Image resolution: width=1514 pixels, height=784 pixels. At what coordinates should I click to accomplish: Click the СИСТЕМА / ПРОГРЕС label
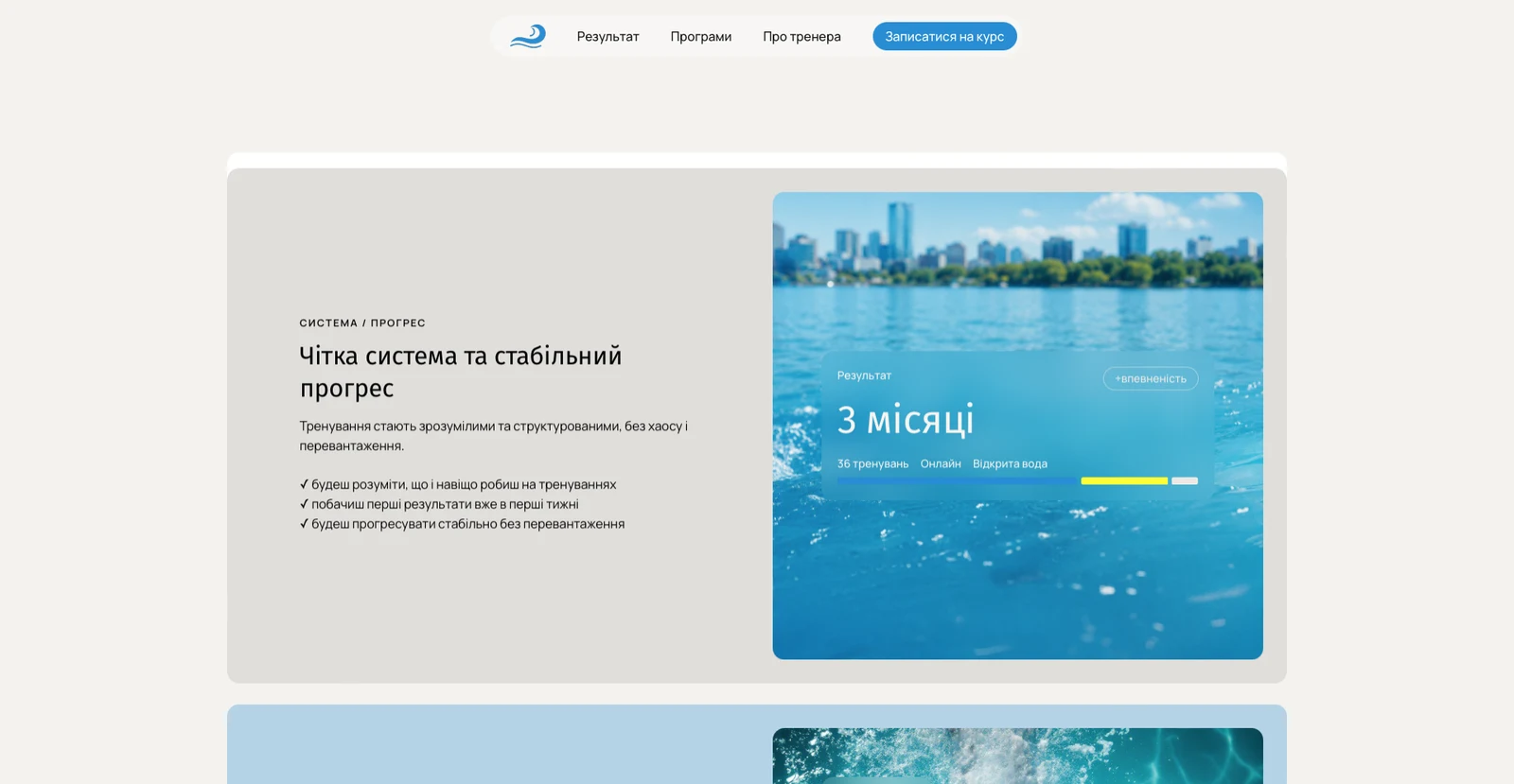coord(362,323)
